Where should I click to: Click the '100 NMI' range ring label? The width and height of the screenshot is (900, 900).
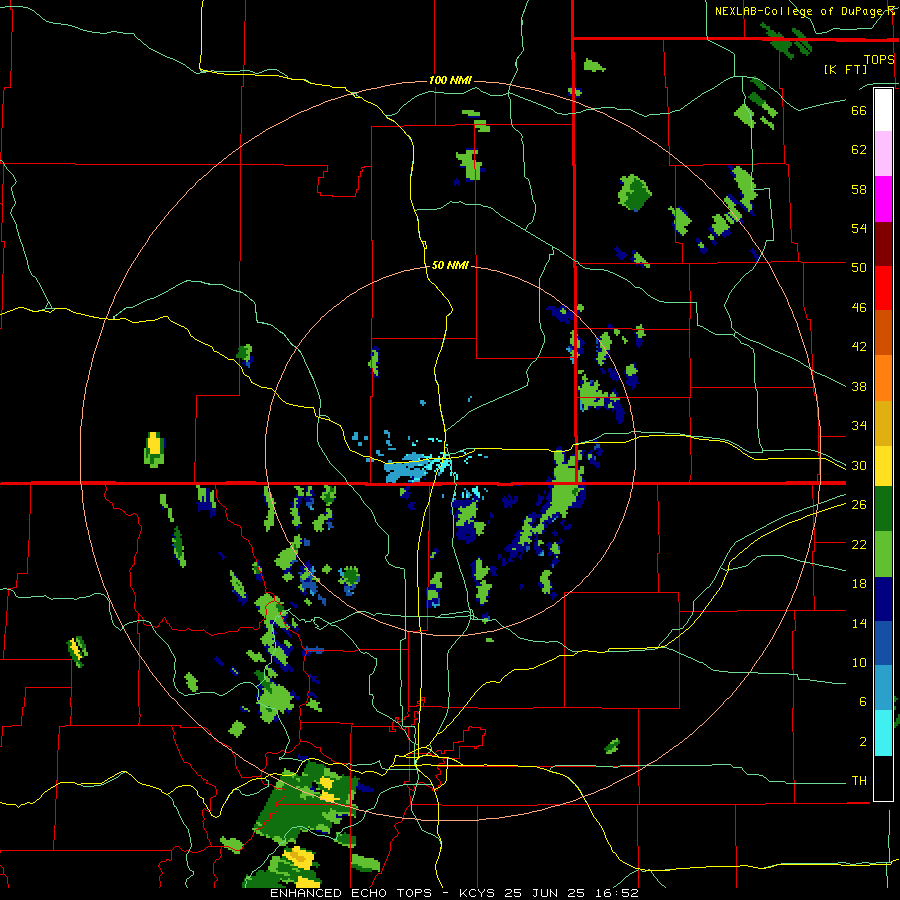tap(450, 80)
